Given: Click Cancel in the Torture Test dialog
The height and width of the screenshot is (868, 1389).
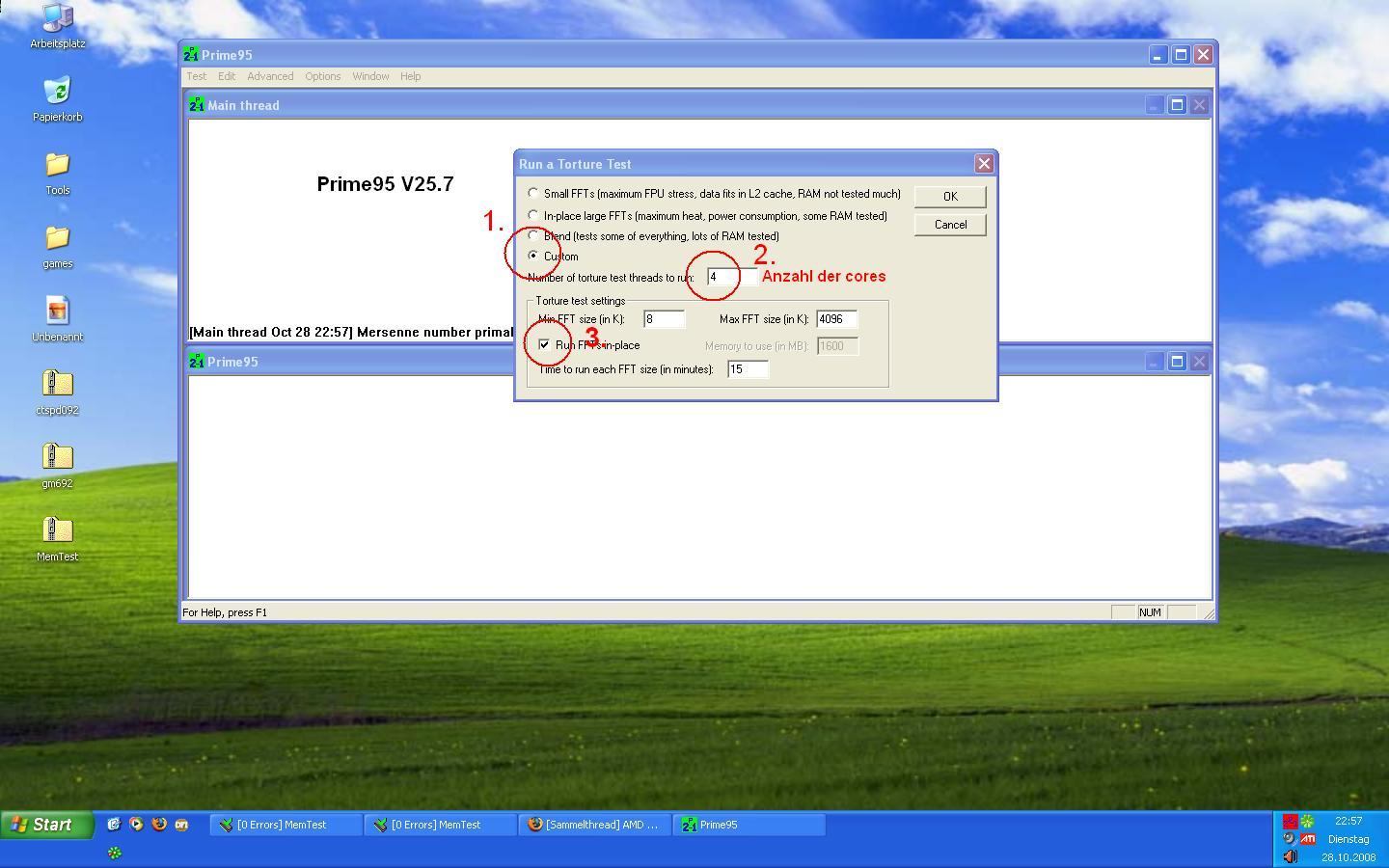Looking at the screenshot, I should [x=950, y=225].
